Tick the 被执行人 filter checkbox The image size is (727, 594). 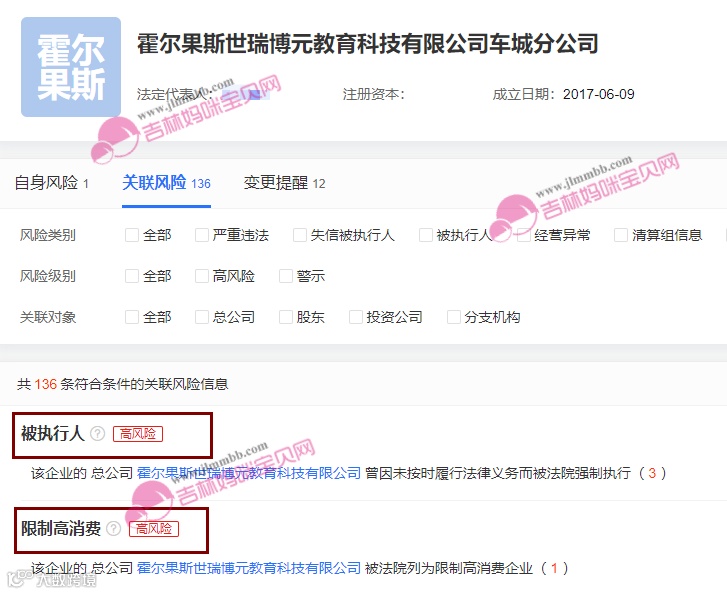[426, 235]
